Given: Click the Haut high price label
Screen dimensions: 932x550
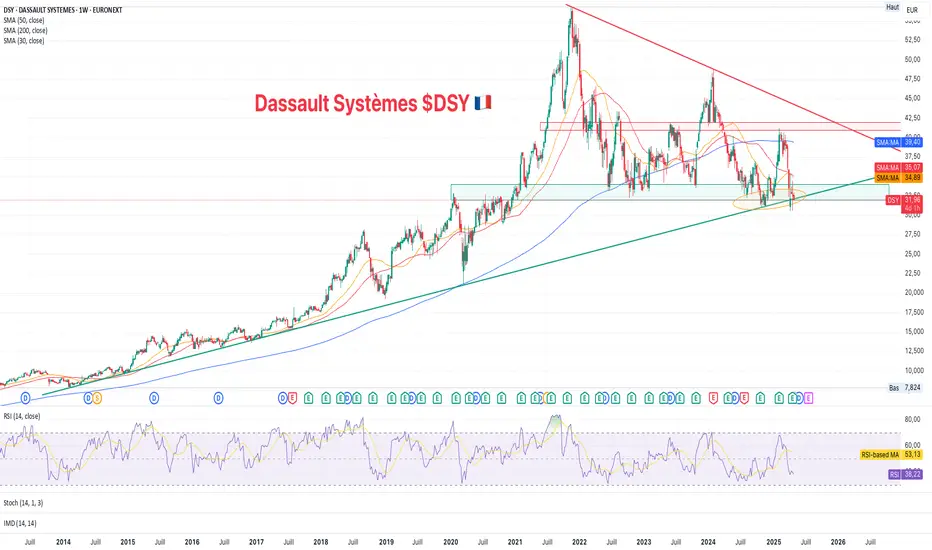Looking at the screenshot, I should tap(892, 7).
